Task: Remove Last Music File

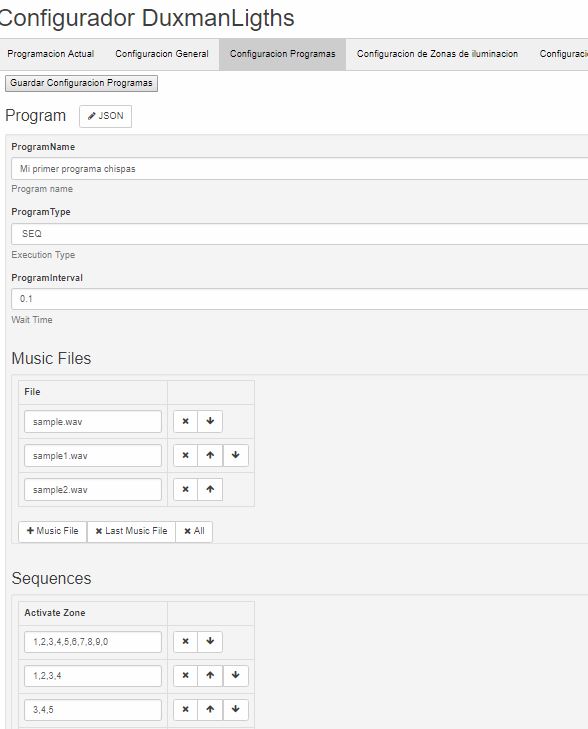Action: click(x=131, y=531)
